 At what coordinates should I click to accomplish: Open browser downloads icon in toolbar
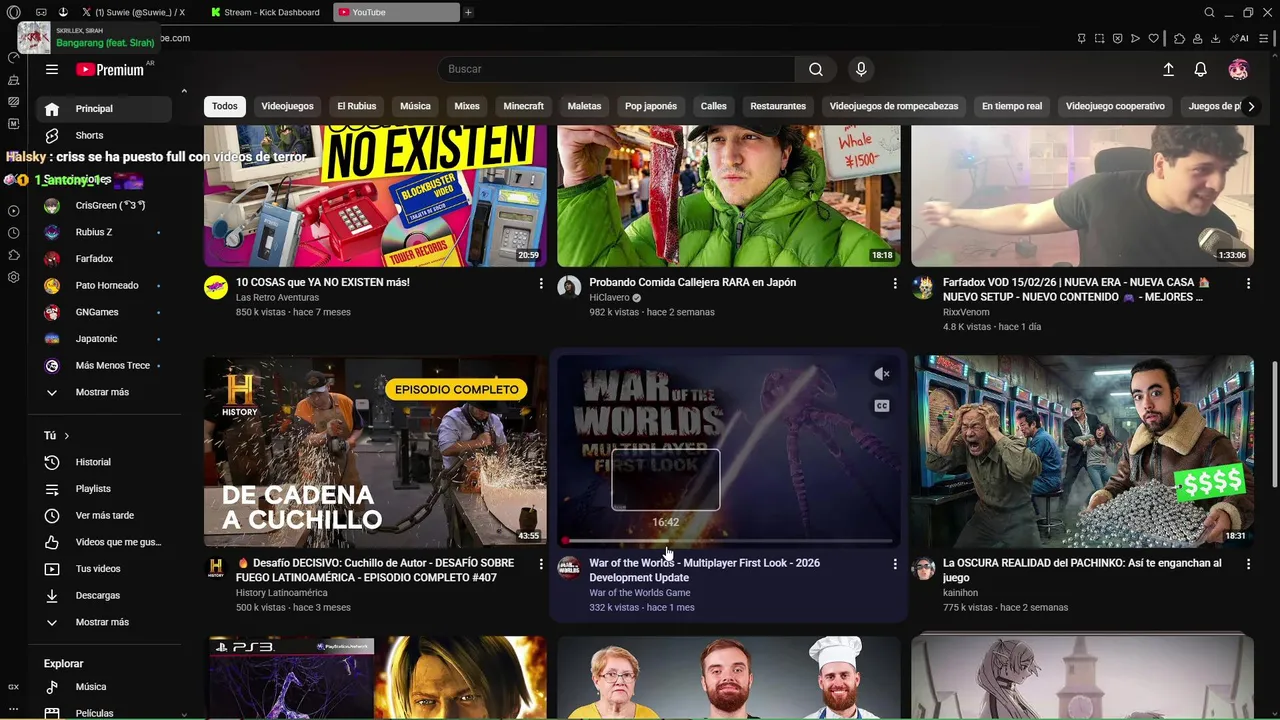[x=1215, y=38]
